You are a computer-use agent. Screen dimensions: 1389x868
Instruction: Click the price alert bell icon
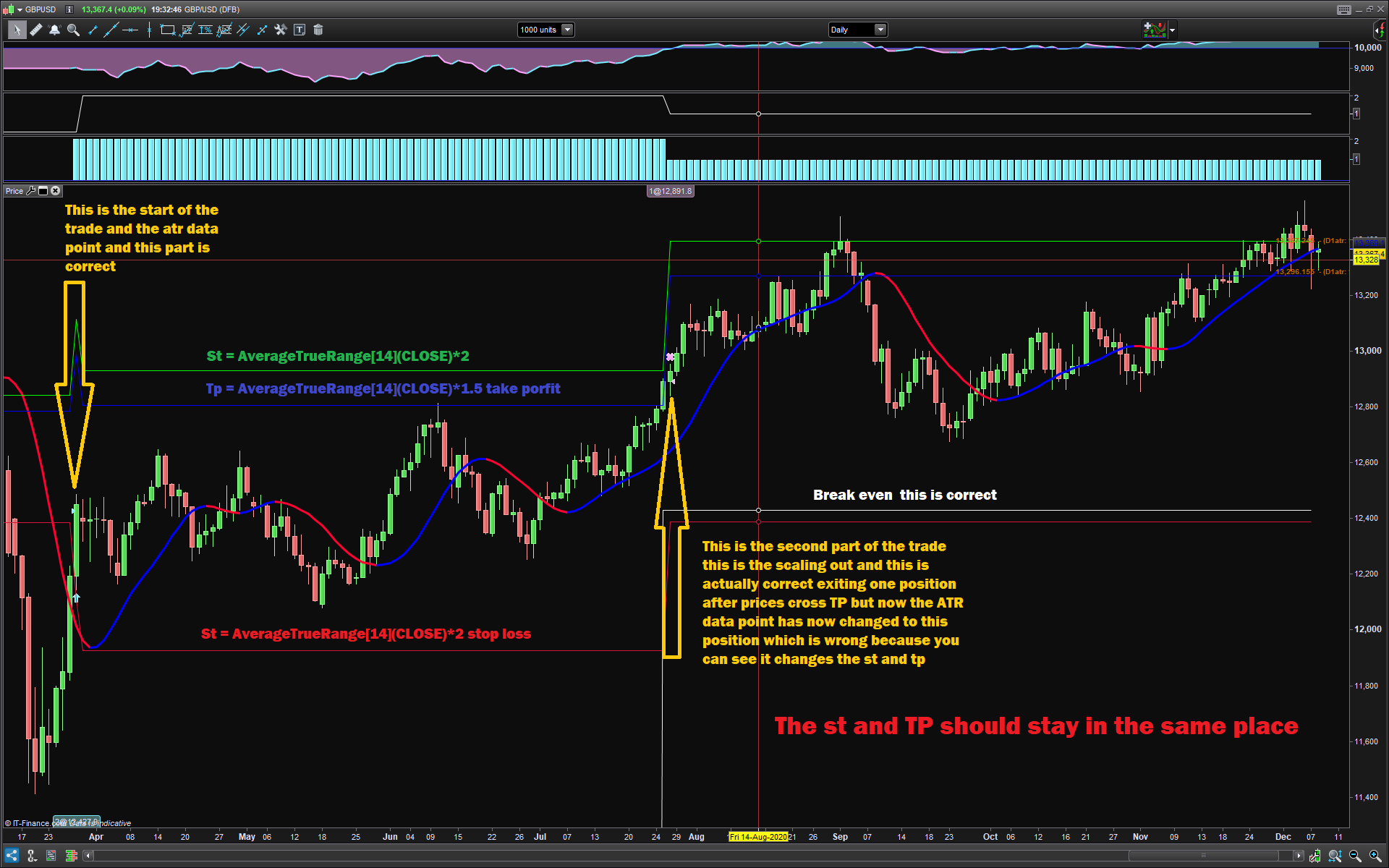pos(54,30)
